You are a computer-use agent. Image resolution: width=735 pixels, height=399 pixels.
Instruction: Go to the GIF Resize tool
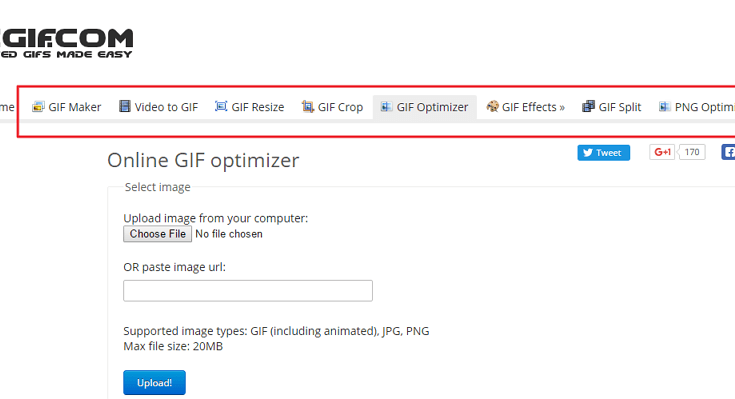pyautogui.click(x=249, y=107)
